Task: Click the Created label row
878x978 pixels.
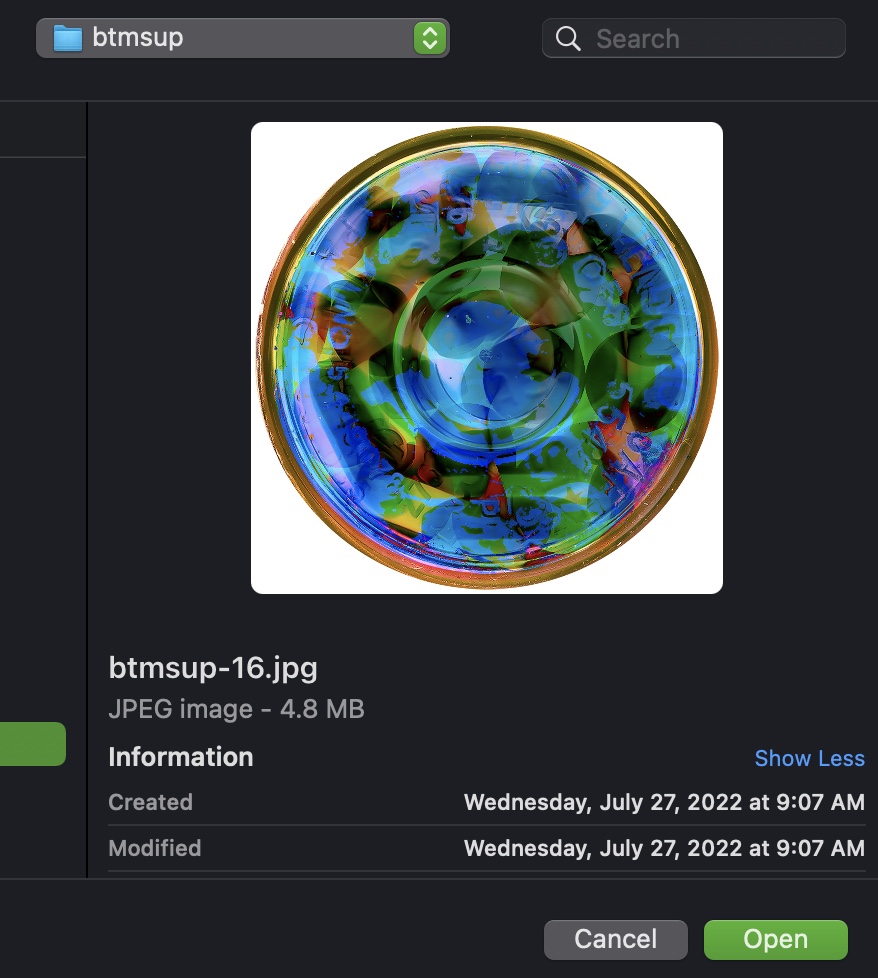Action: point(487,802)
